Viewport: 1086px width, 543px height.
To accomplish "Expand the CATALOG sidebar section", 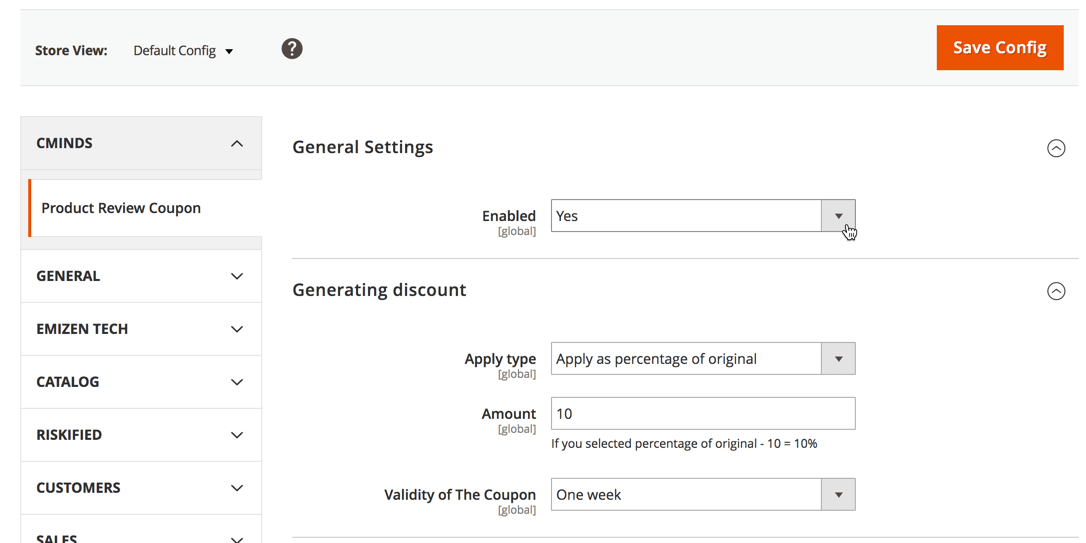I will click(x=141, y=382).
